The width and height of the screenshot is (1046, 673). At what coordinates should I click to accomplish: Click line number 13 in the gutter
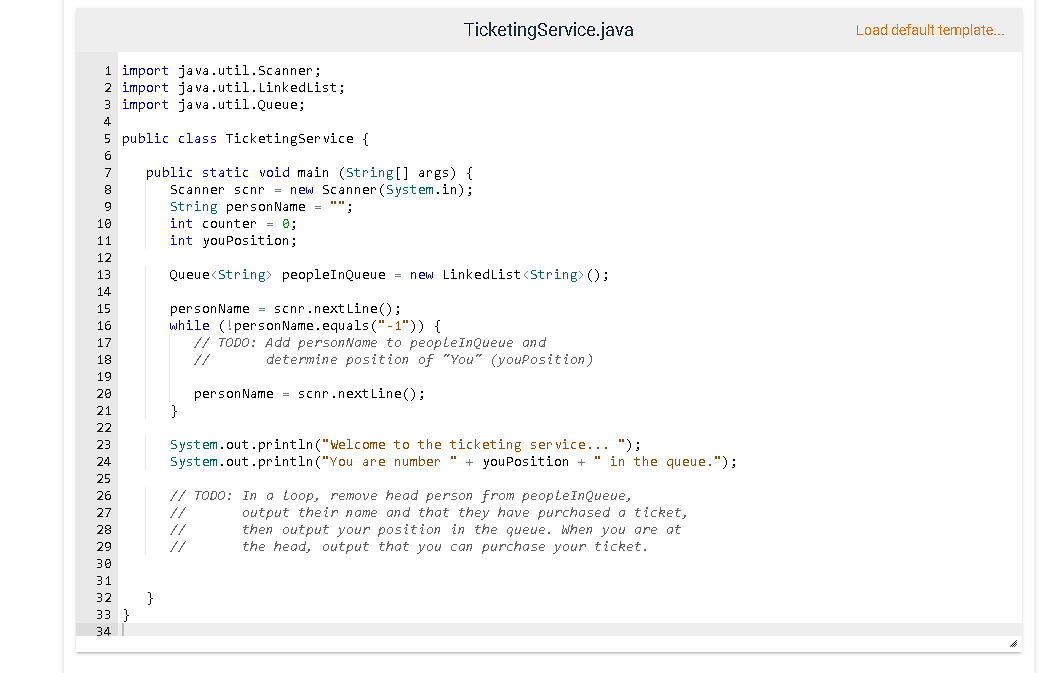(104, 274)
